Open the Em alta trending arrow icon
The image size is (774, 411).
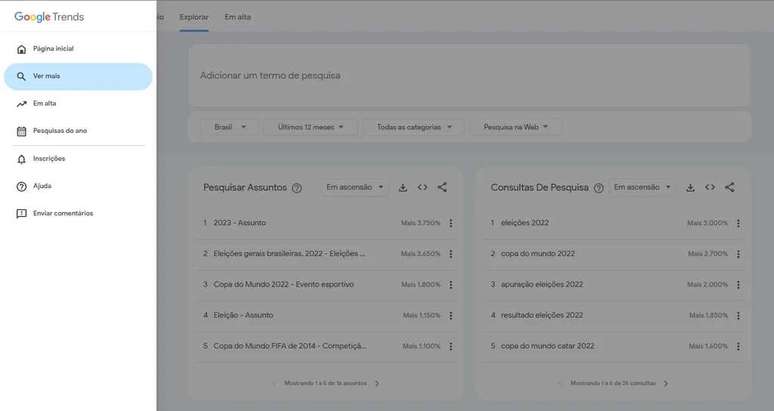pos(21,104)
